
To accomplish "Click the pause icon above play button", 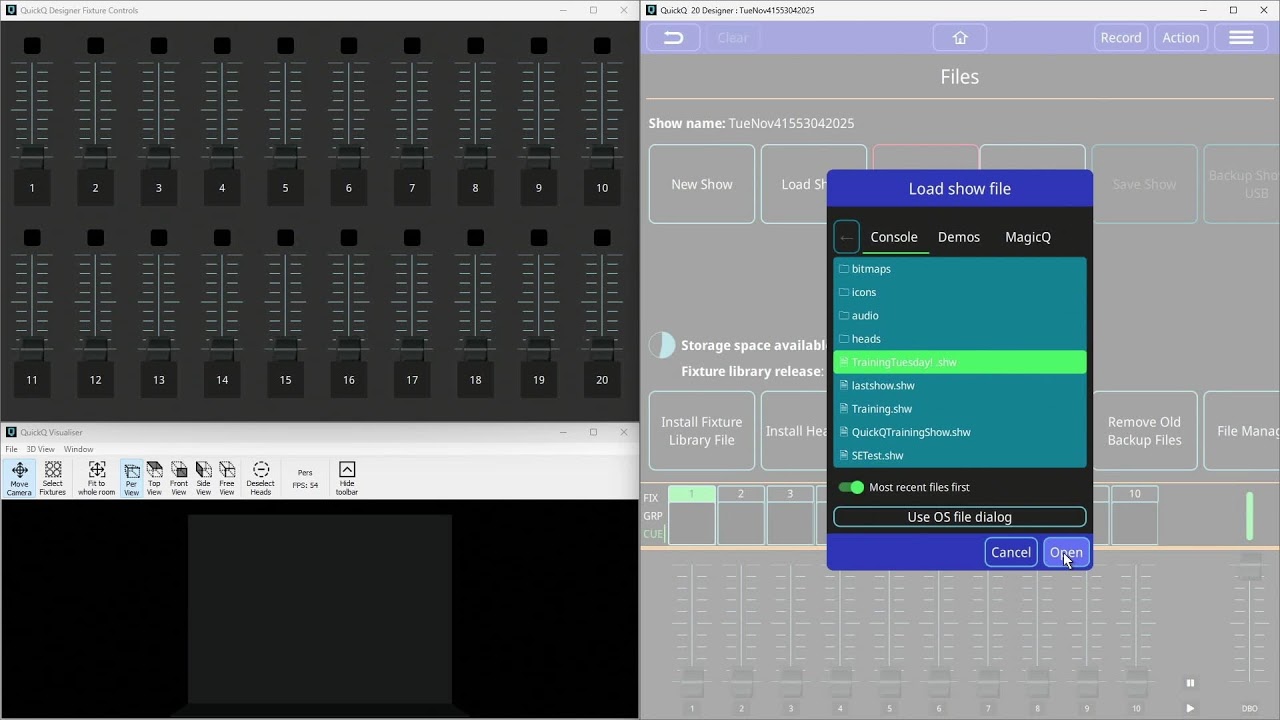I will 1190,683.
